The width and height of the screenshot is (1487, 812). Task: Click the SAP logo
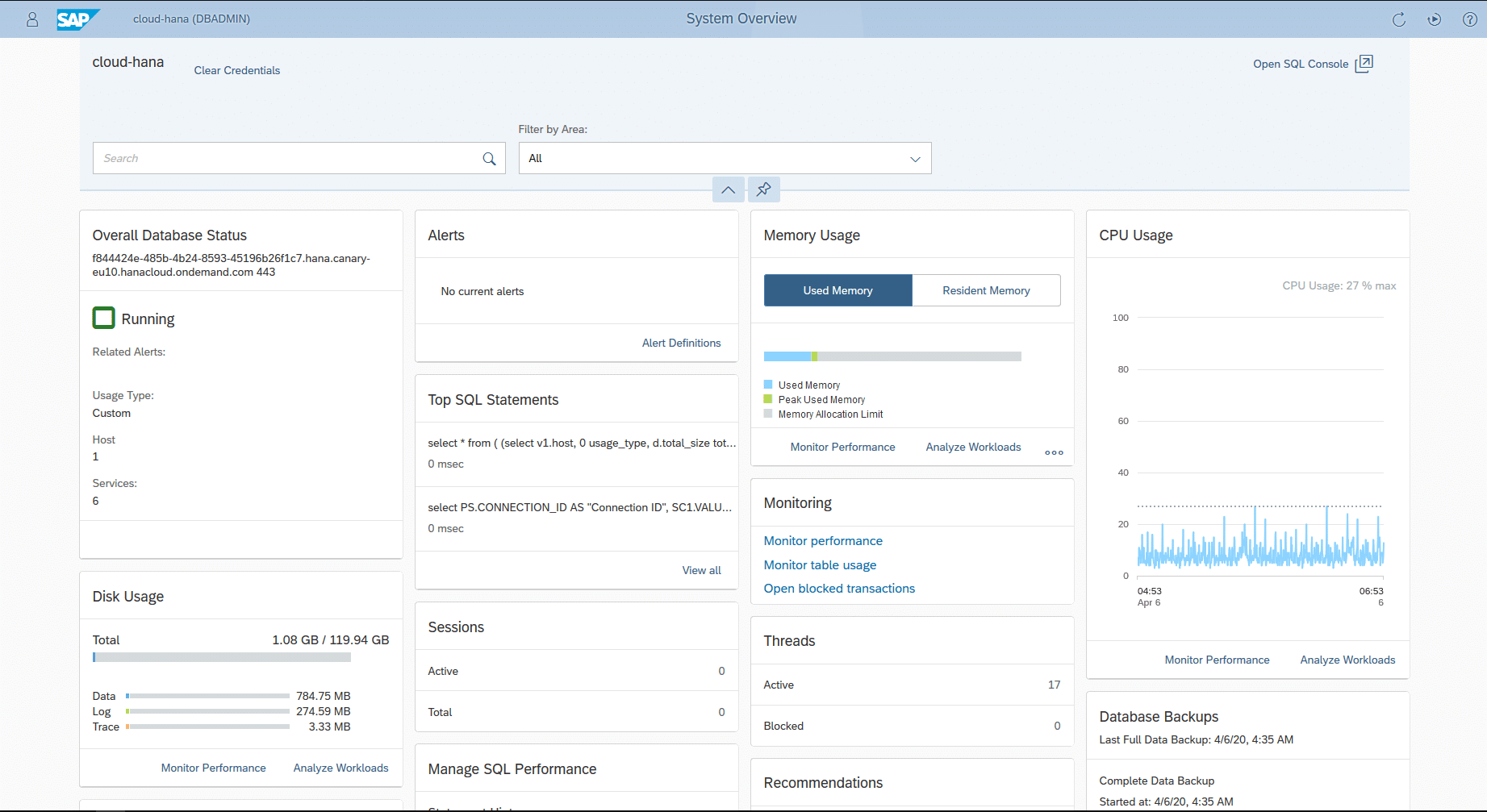(77, 19)
